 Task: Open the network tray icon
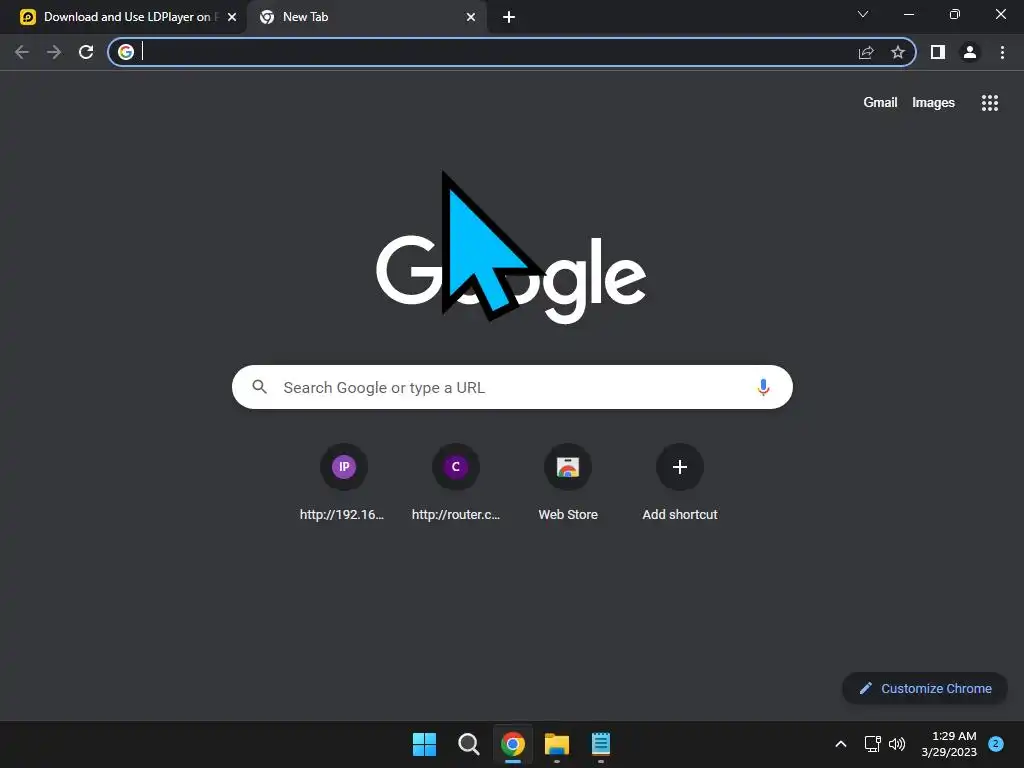pos(872,744)
